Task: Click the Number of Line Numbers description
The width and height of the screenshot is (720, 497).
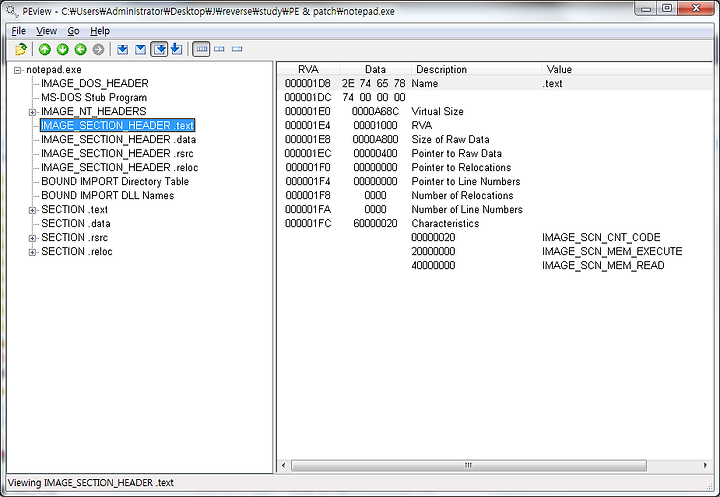Action: pyautogui.click(x=467, y=209)
